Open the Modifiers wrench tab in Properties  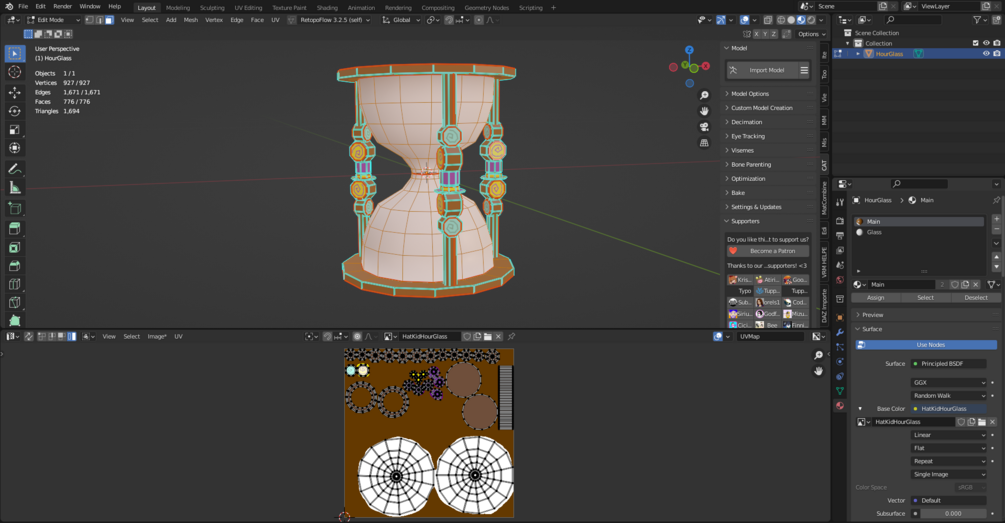click(840, 331)
